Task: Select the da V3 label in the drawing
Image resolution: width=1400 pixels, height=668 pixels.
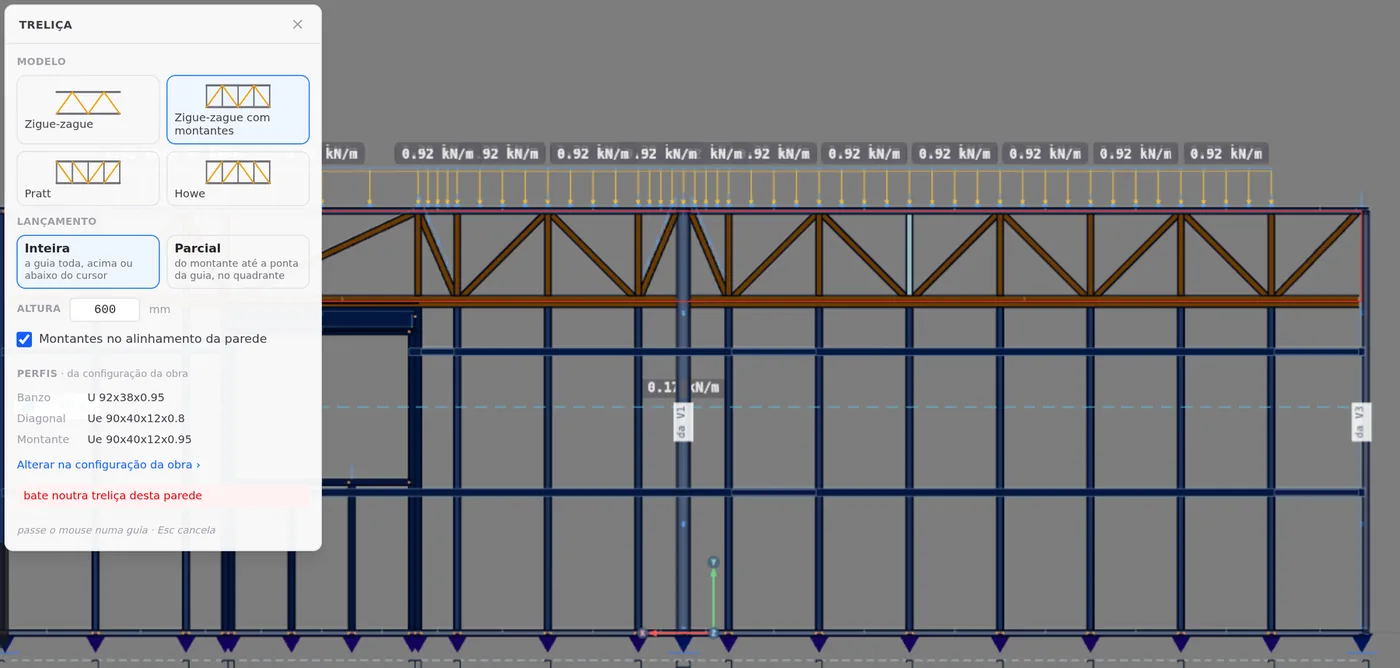Action: point(1360,422)
